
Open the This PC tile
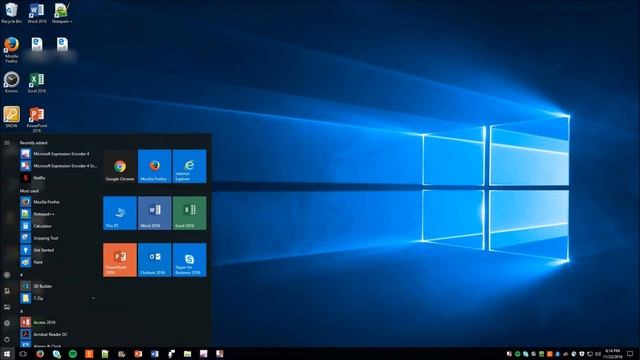[x=120, y=213]
